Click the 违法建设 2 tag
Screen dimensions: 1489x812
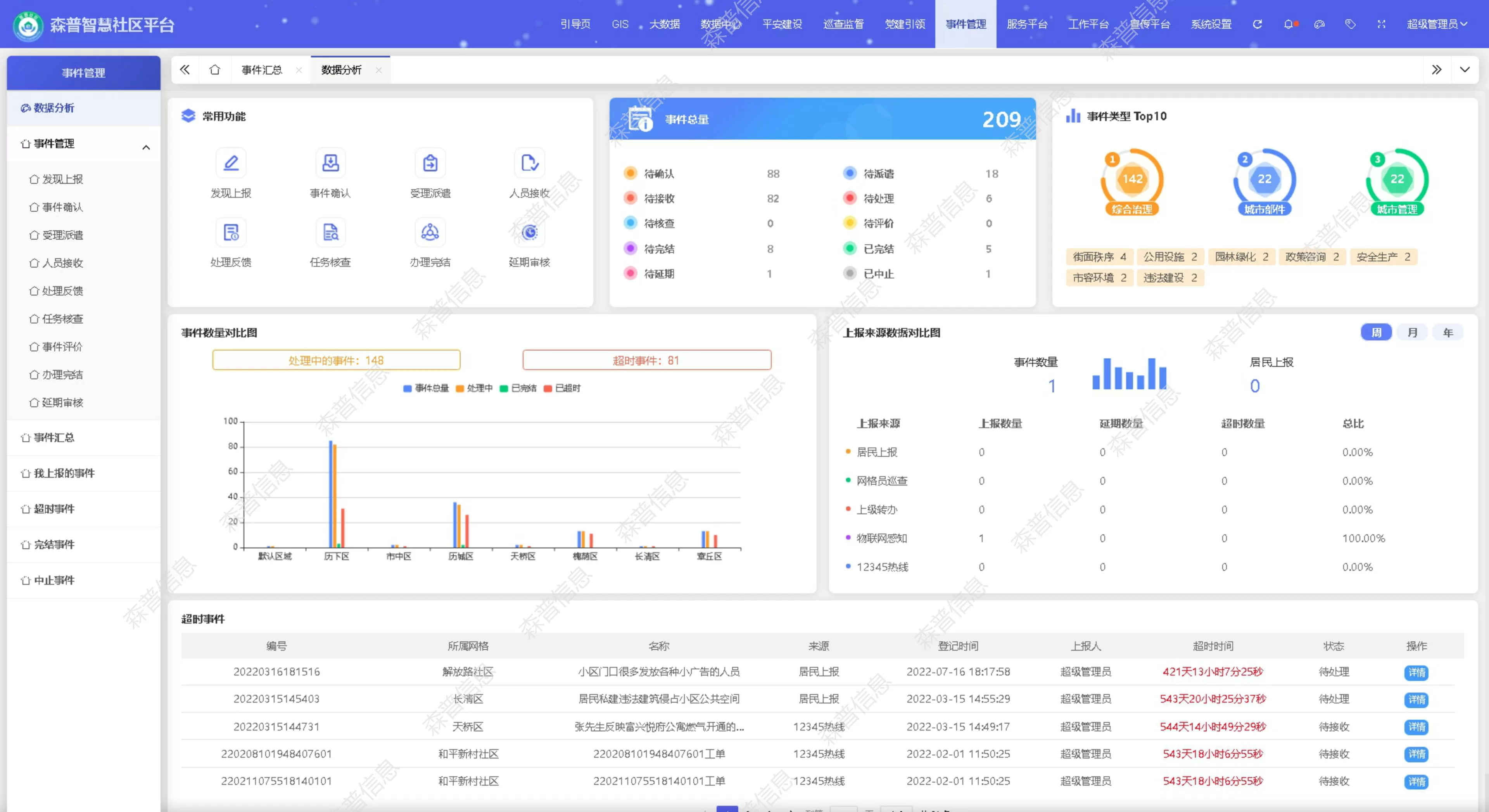point(1170,278)
